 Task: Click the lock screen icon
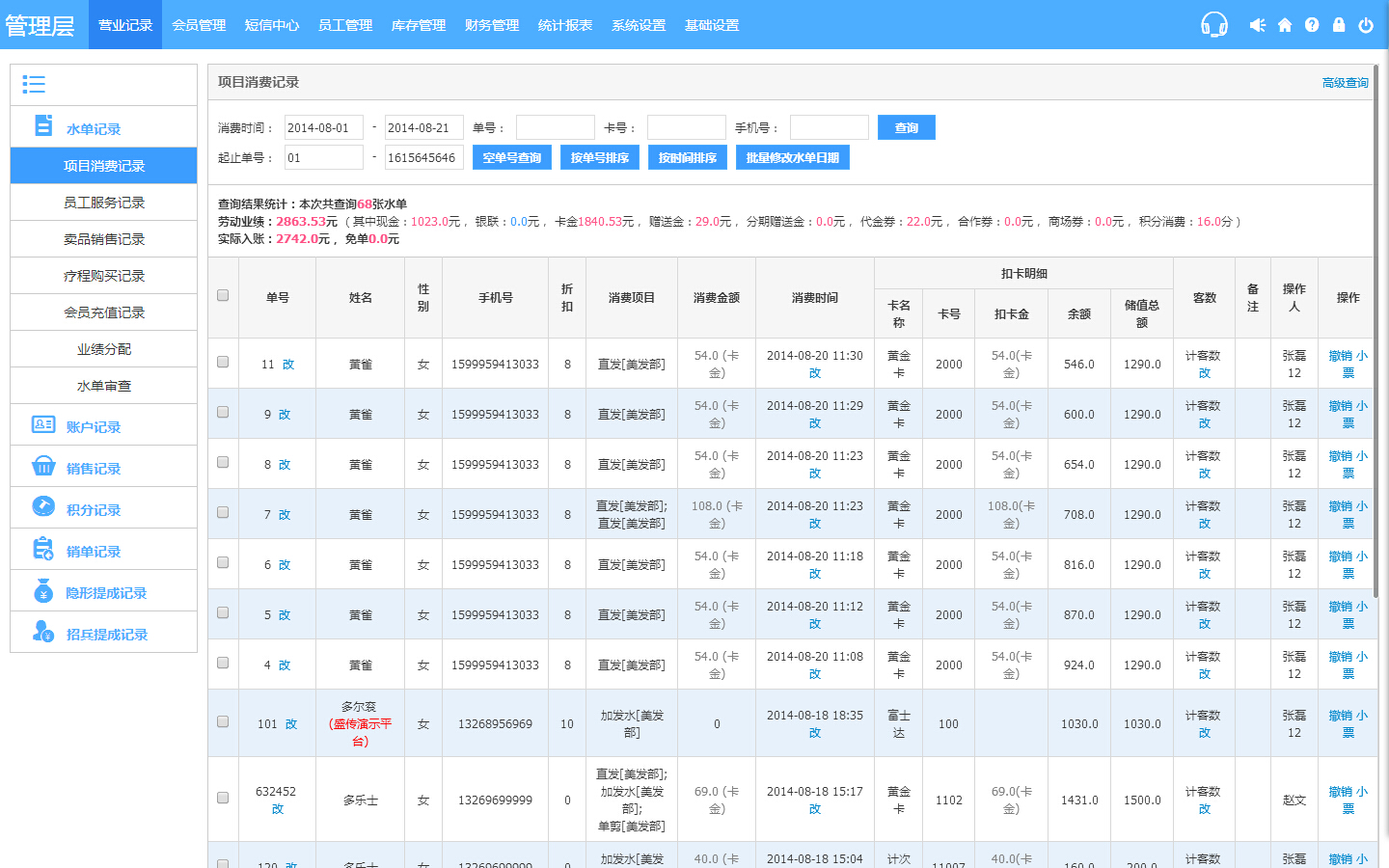click(1339, 25)
